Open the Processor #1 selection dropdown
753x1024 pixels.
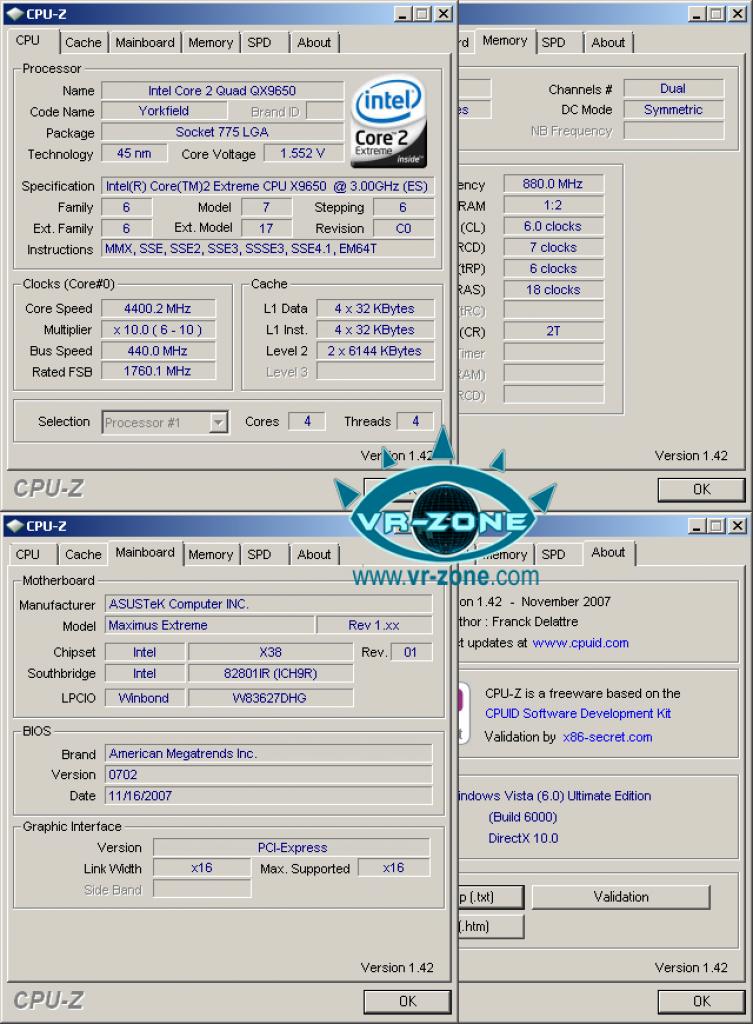pyautogui.click(x=218, y=423)
